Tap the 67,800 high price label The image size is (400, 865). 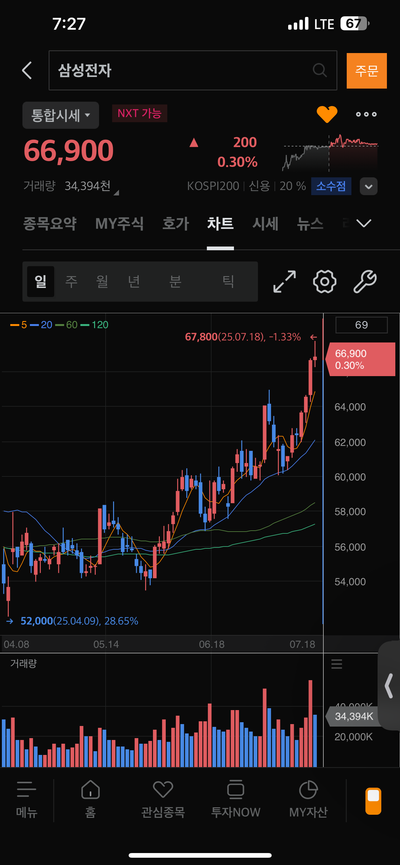tap(243, 337)
